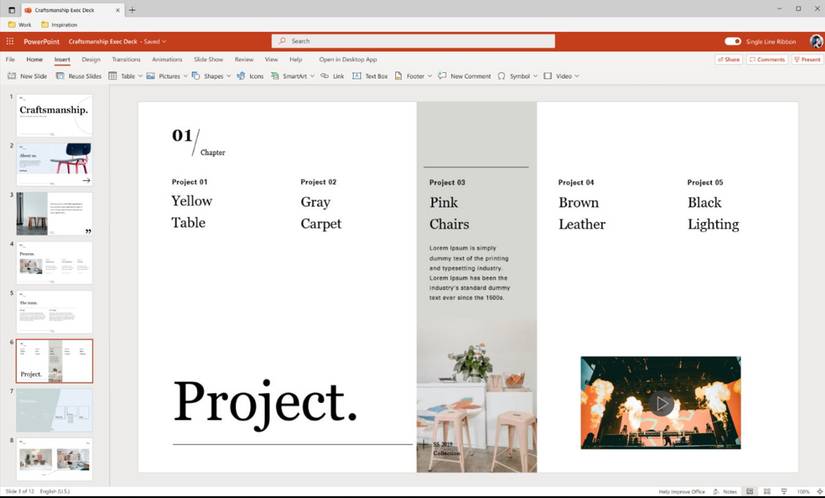Select slide 5 thumbnail
This screenshot has height=498, width=825.
54,312
